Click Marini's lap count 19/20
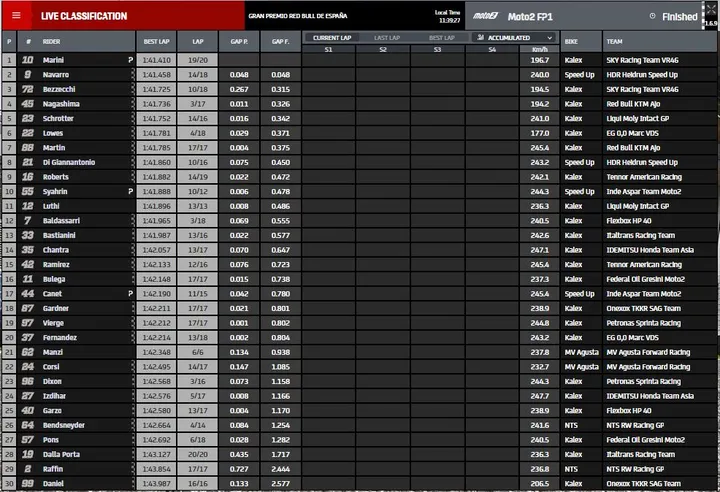Image resolution: width=720 pixels, height=492 pixels. (197, 60)
